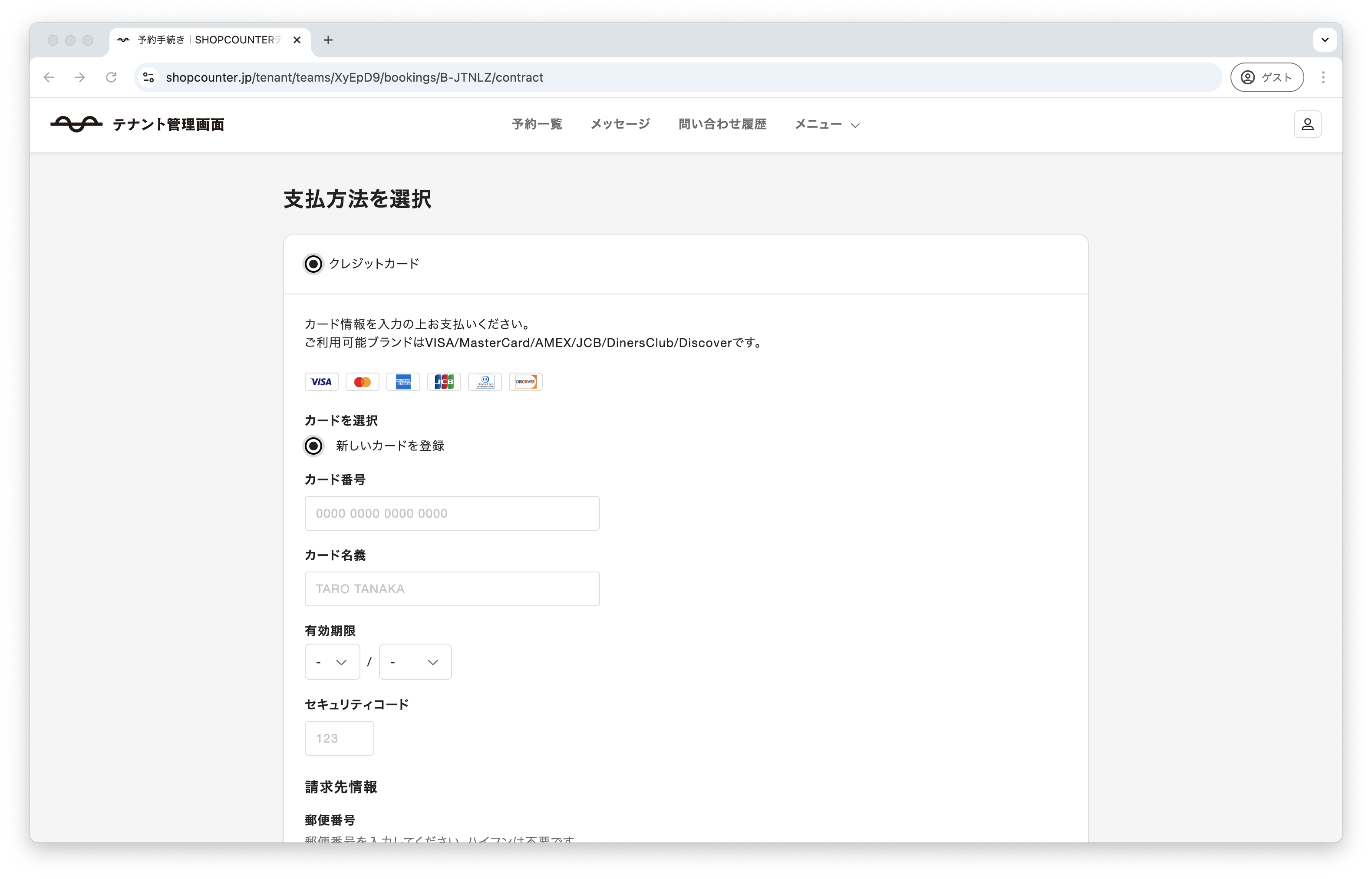The image size is (1372, 879).
Task: Open 問い合わせ履歴 page
Action: [x=722, y=124]
